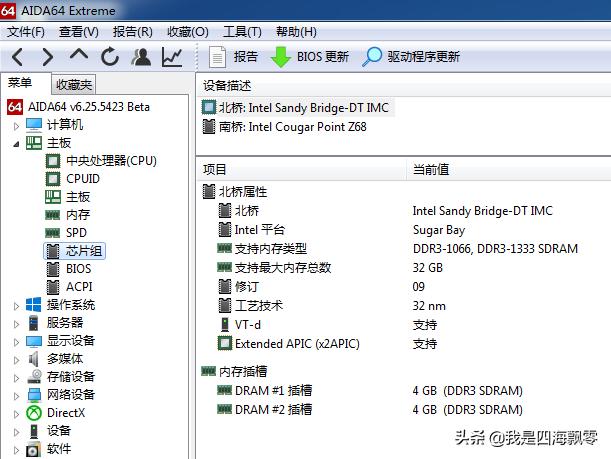611x459 pixels.
Task: Select the VT-d row
Action: point(405,325)
